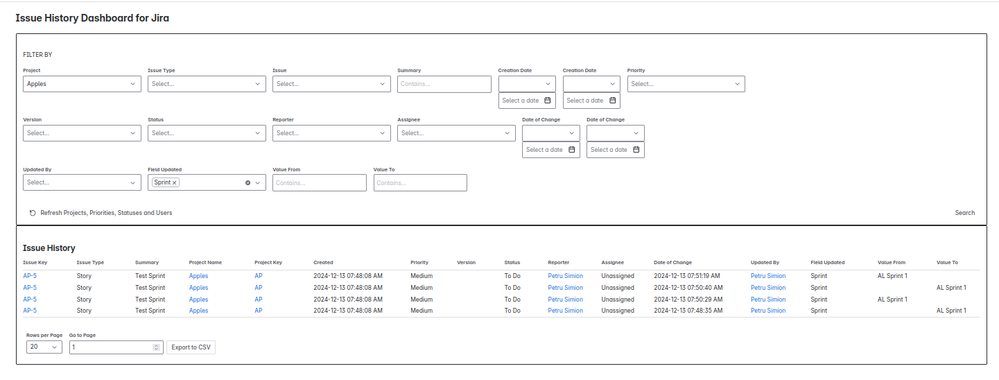Open AP project key link in the 07:50:29 AM row
999x380 pixels.
coord(258,299)
